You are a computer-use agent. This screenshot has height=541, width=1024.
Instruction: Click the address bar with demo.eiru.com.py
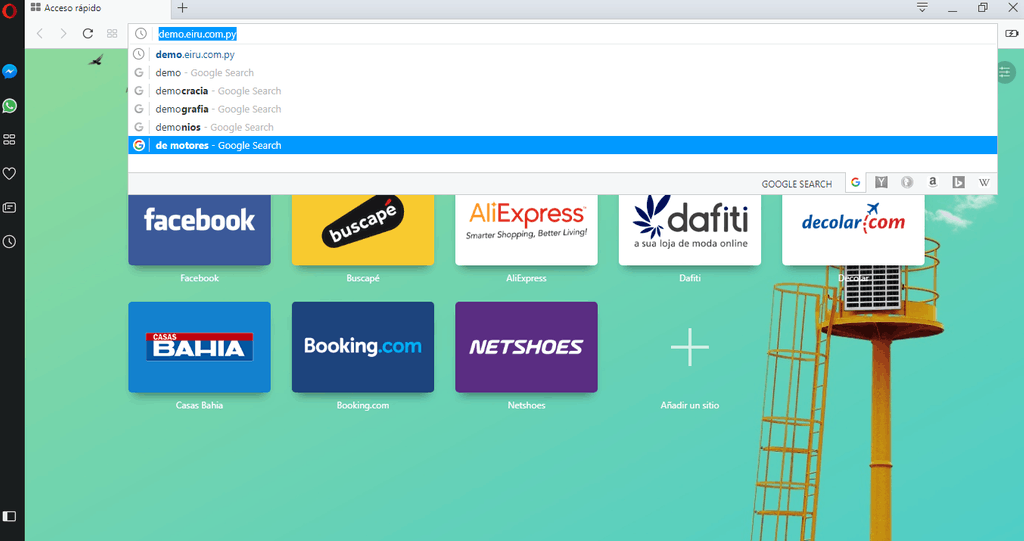[562, 33]
